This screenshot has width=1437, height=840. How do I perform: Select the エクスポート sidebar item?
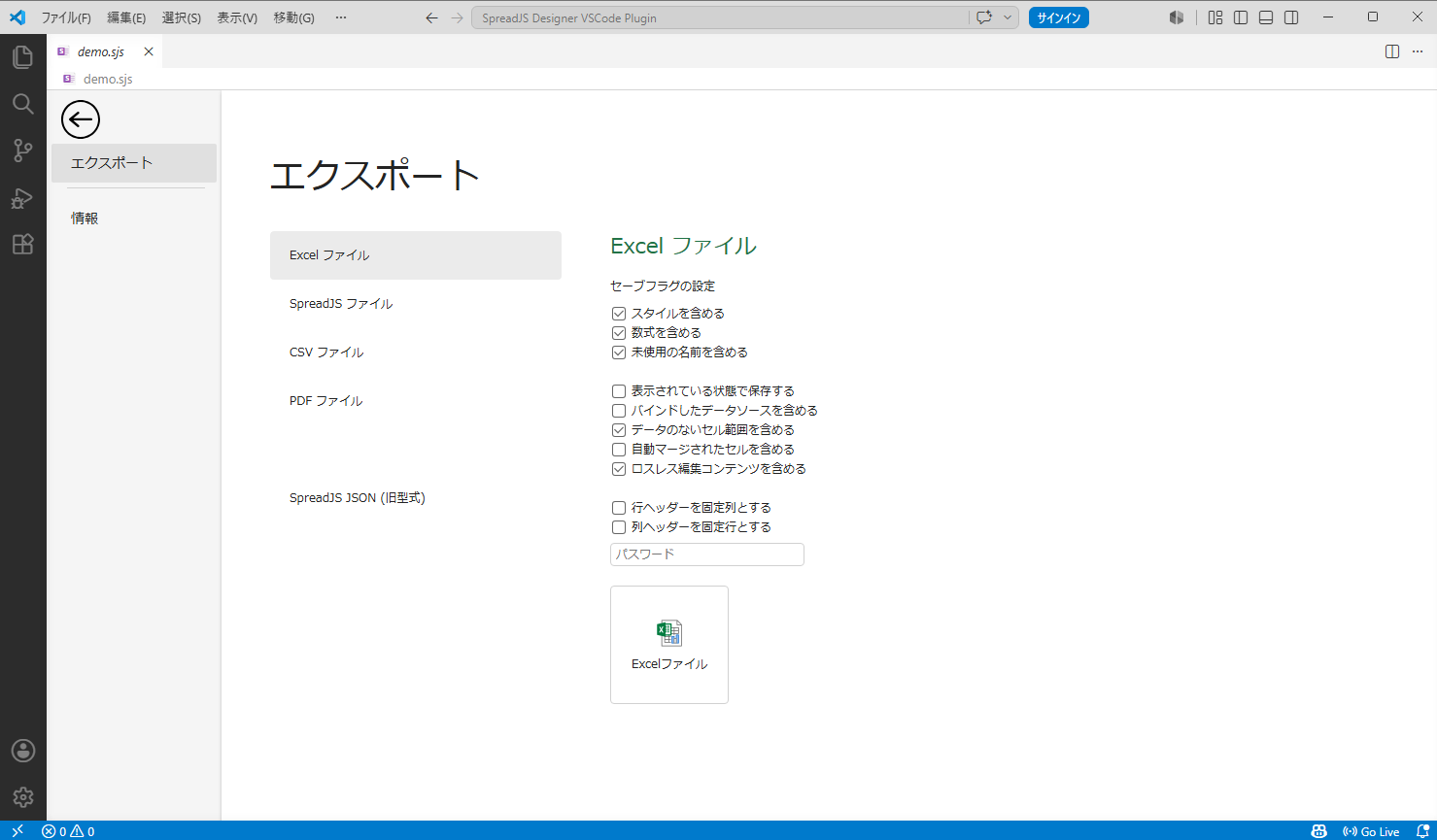134,163
